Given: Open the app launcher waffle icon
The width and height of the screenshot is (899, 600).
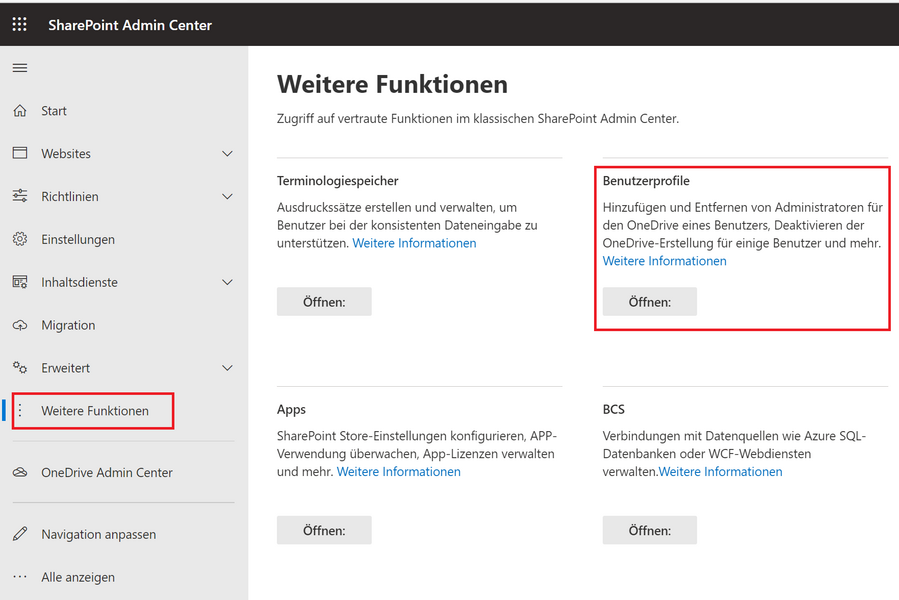Looking at the screenshot, I should pos(19,24).
